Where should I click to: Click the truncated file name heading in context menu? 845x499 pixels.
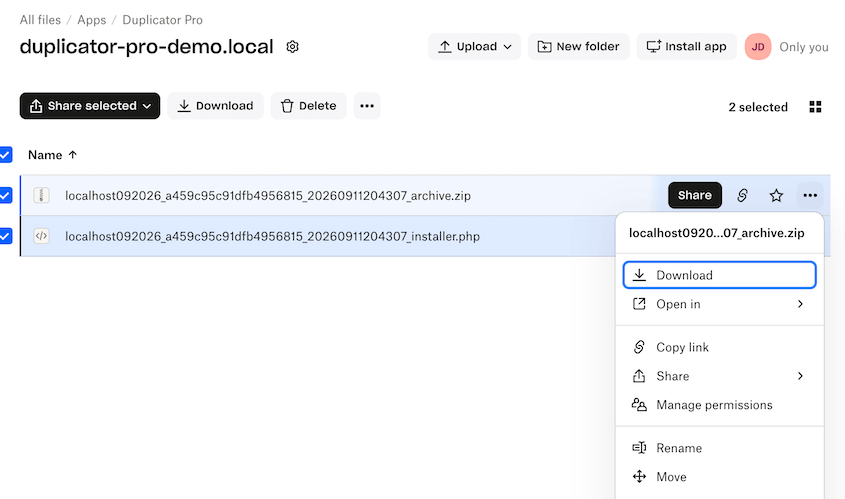tap(717, 233)
